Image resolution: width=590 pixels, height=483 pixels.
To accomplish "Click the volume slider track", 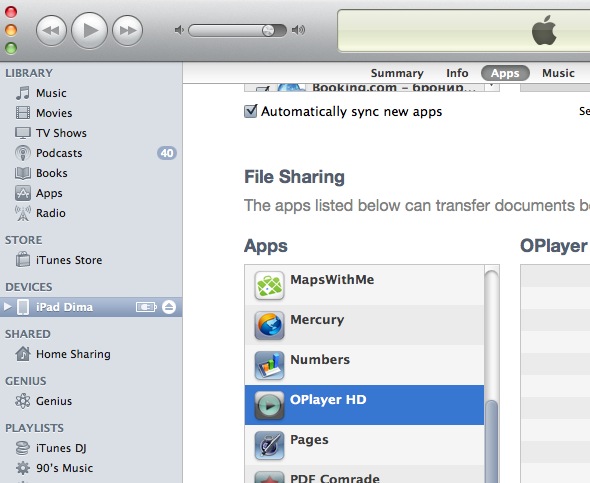I will (237, 30).
